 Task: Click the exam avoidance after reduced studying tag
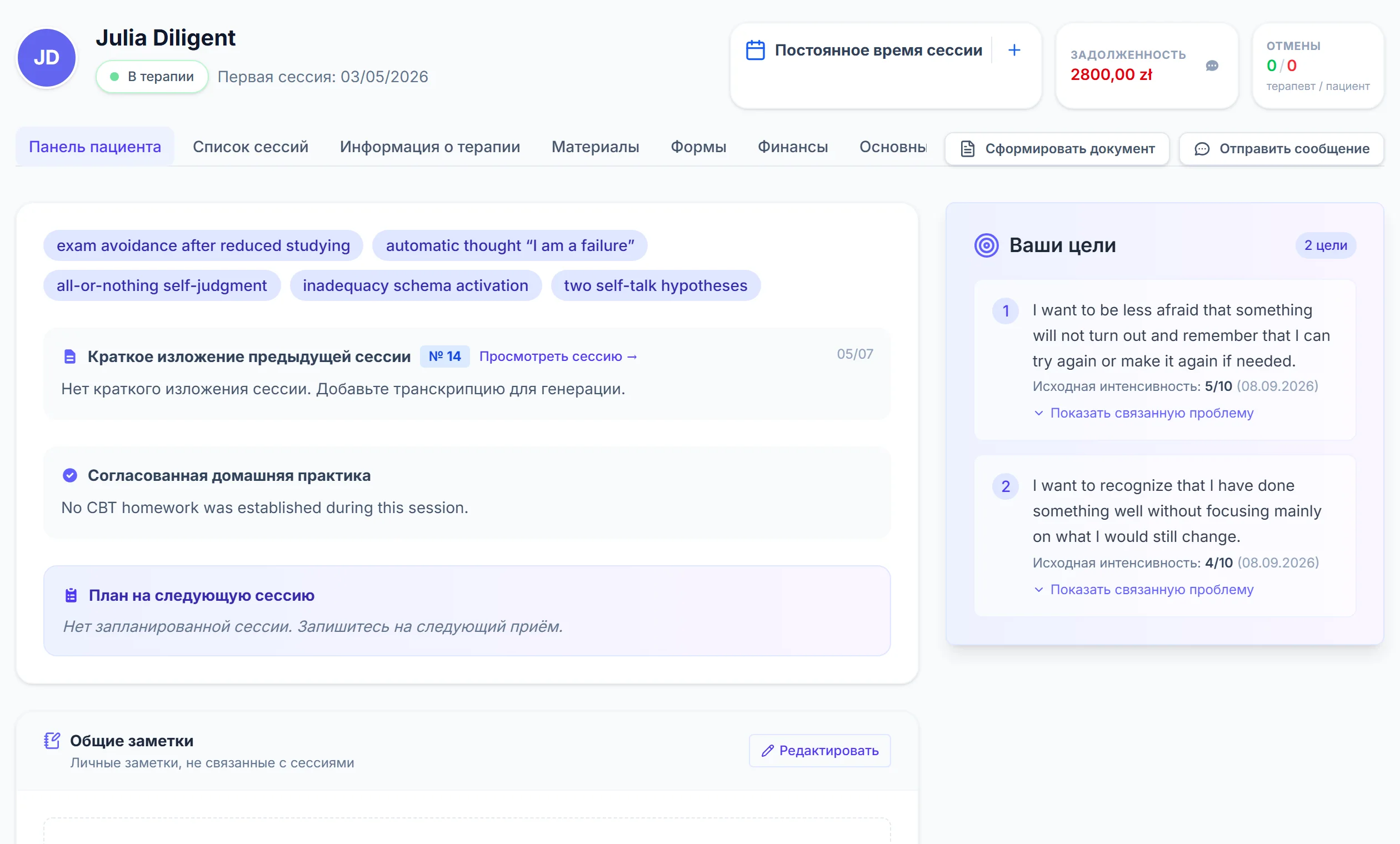click(x=203, y=245)
